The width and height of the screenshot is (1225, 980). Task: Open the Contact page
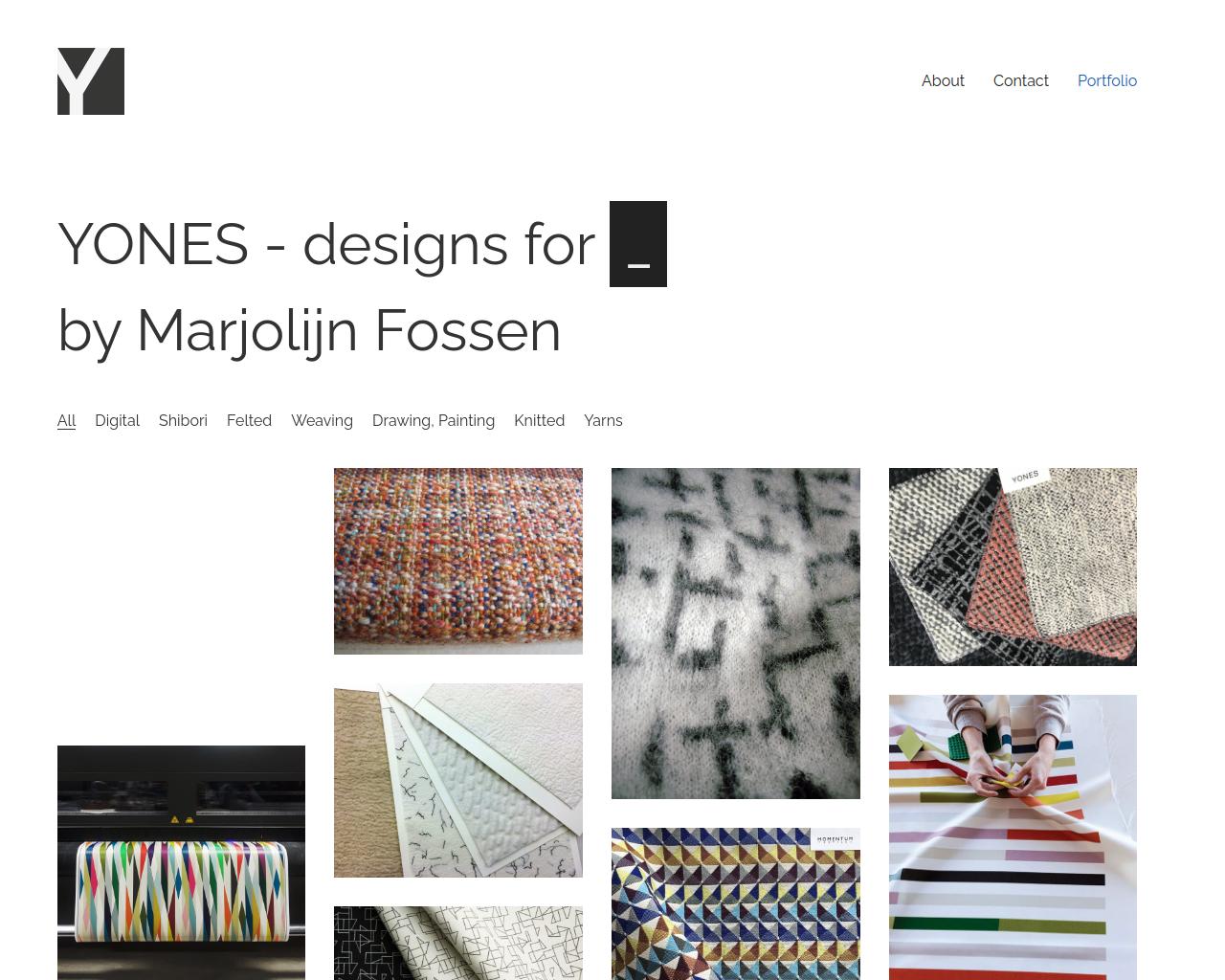(1020, 81)
